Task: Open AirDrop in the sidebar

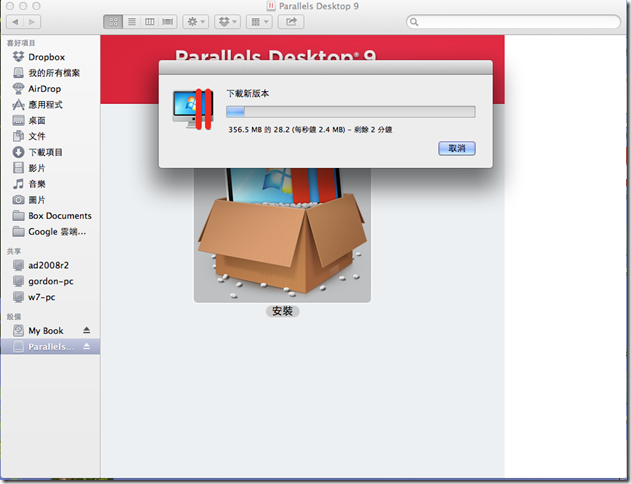Action: click(x=50, y=89)
